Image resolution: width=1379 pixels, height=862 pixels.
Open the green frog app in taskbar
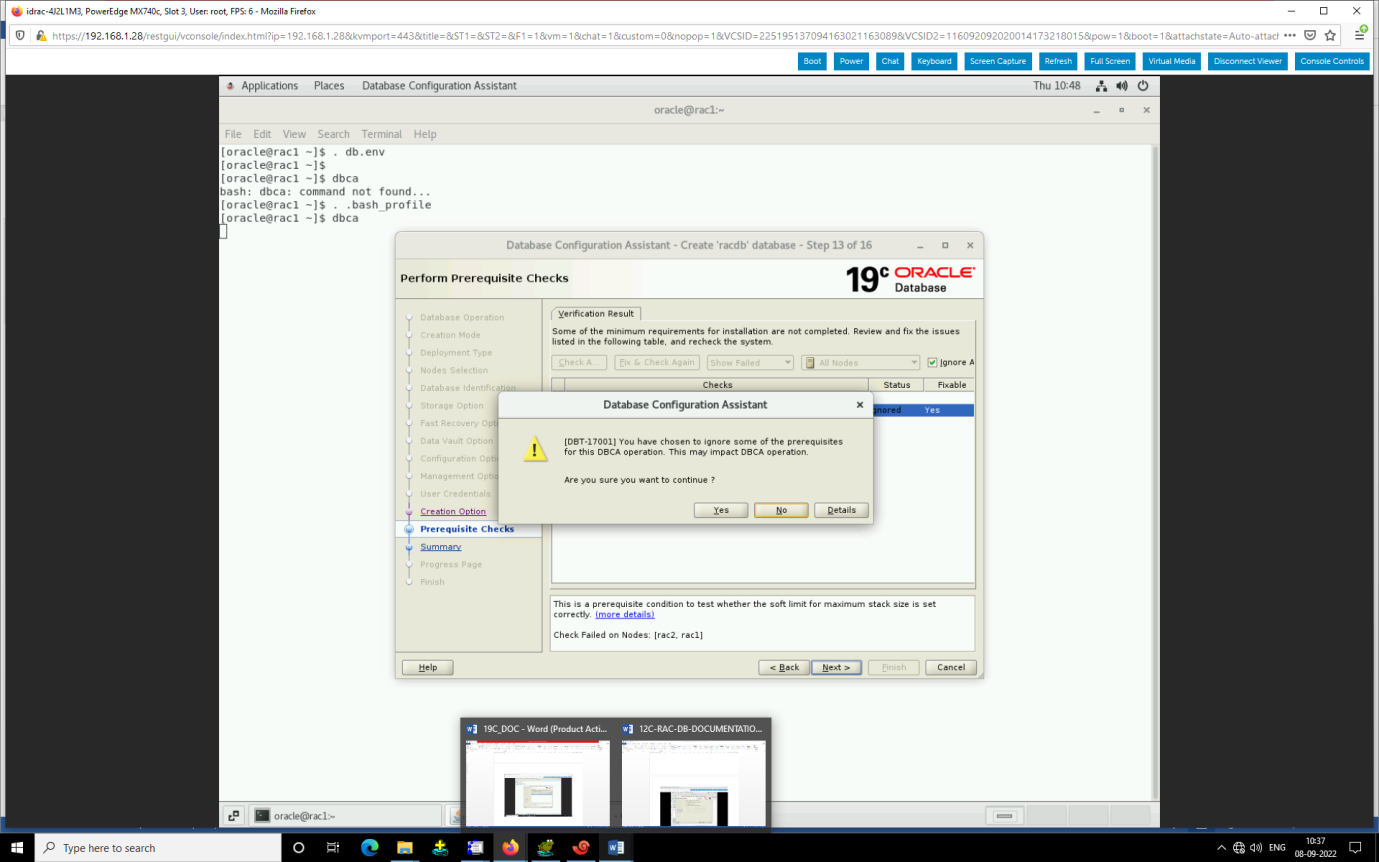545,847
